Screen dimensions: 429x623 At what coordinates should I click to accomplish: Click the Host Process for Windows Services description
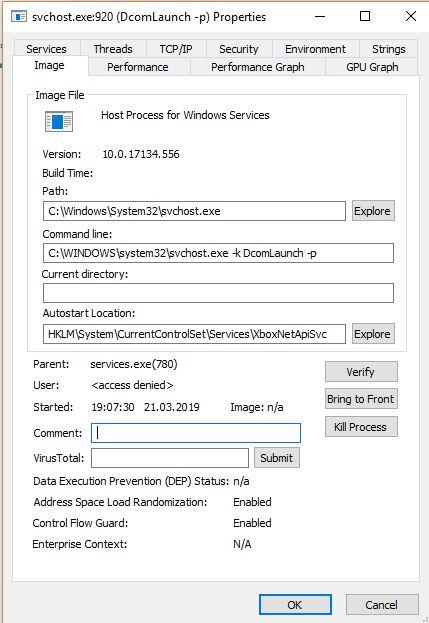coord(185,115)
